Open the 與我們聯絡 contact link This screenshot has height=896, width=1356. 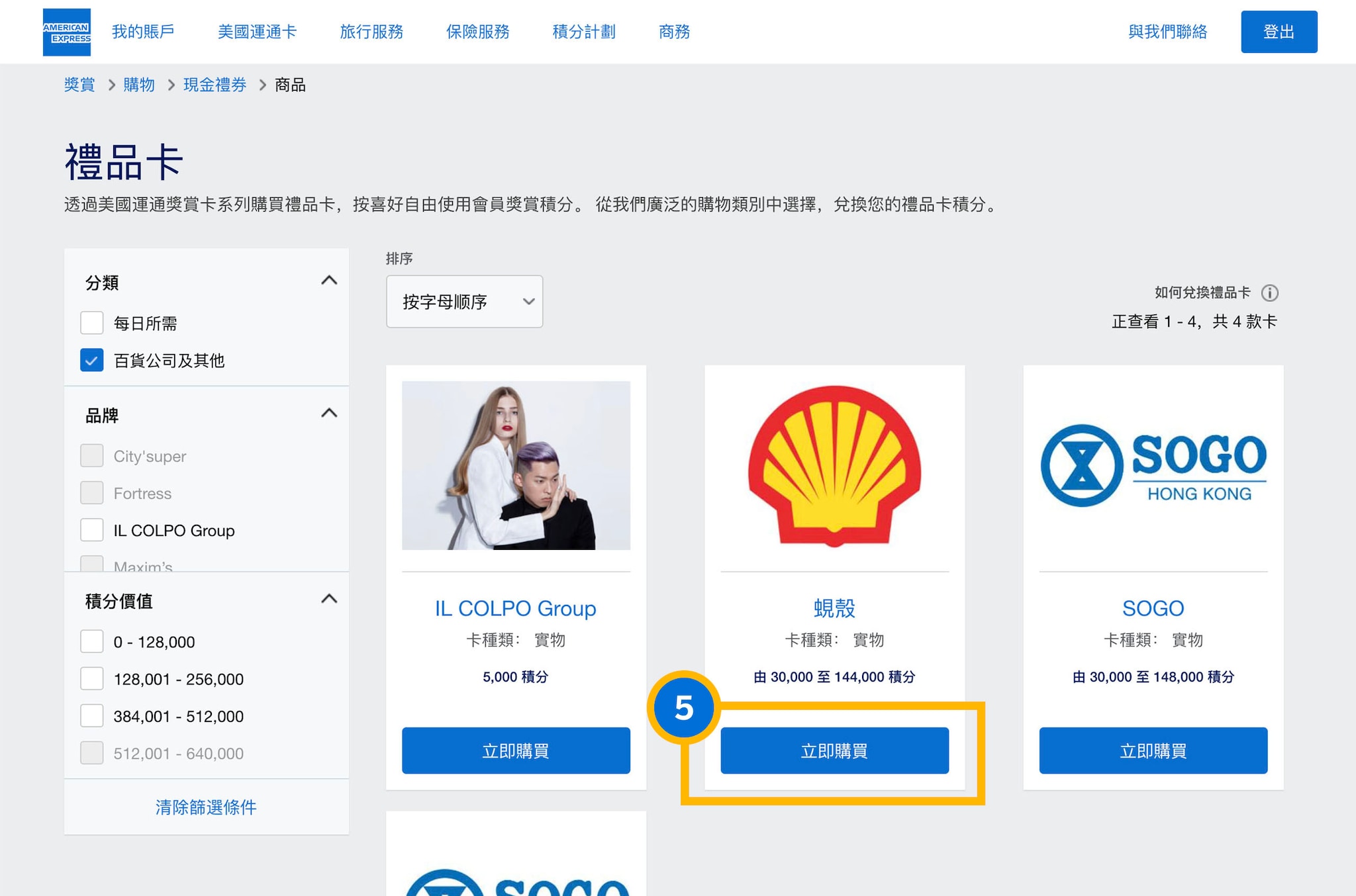pyautogui.click(x=1167, y=32)
